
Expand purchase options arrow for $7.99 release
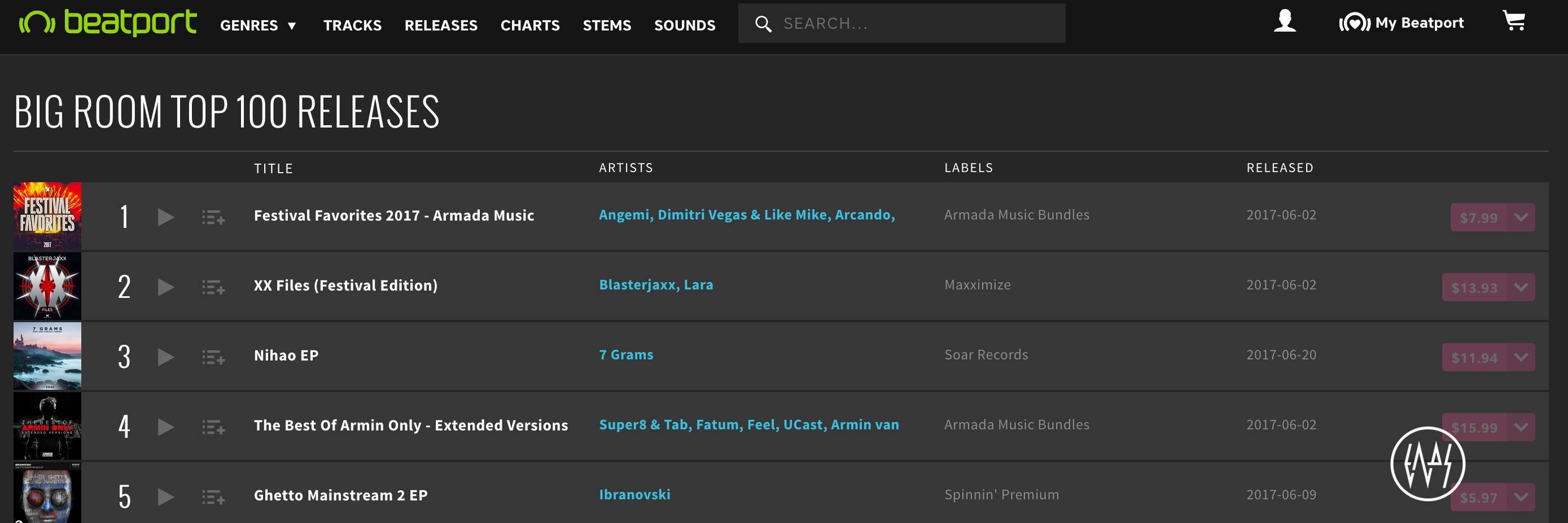(1521, 218)
